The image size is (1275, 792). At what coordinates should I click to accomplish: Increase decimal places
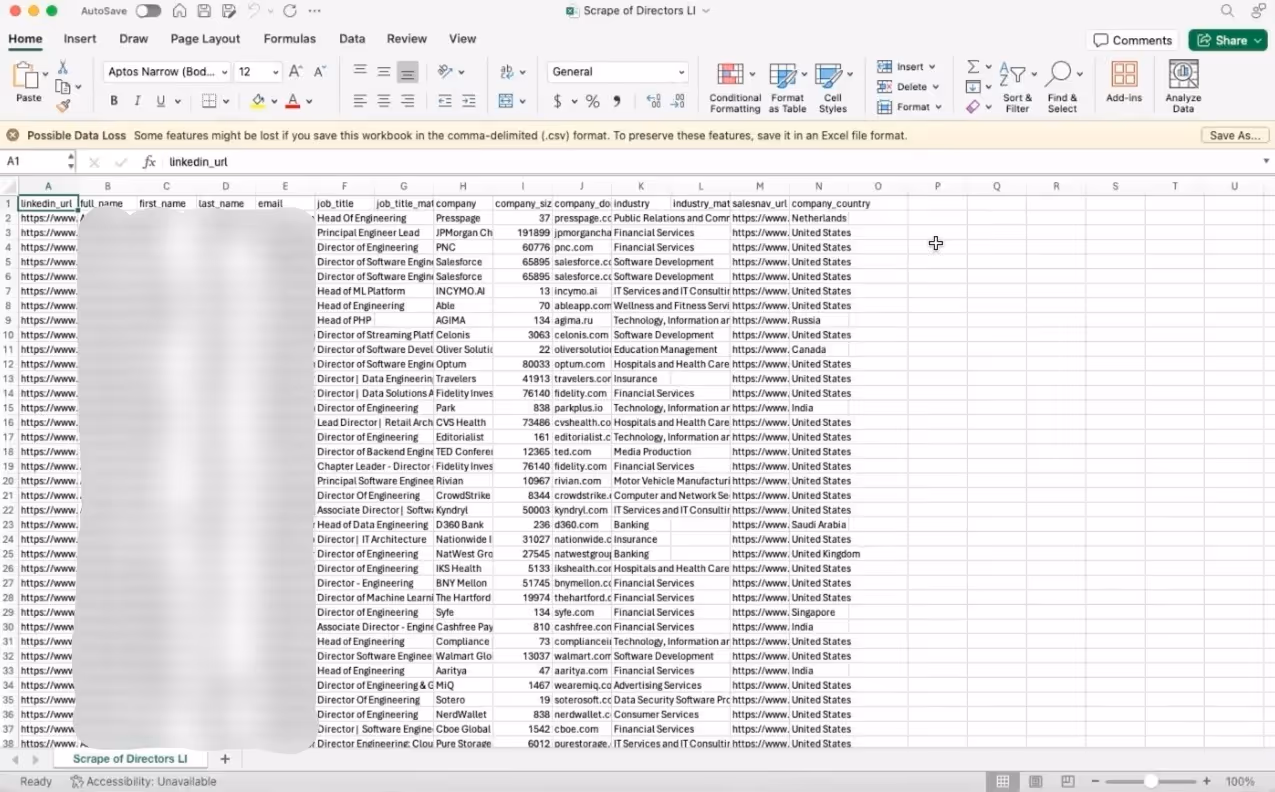tap(654, 101)
